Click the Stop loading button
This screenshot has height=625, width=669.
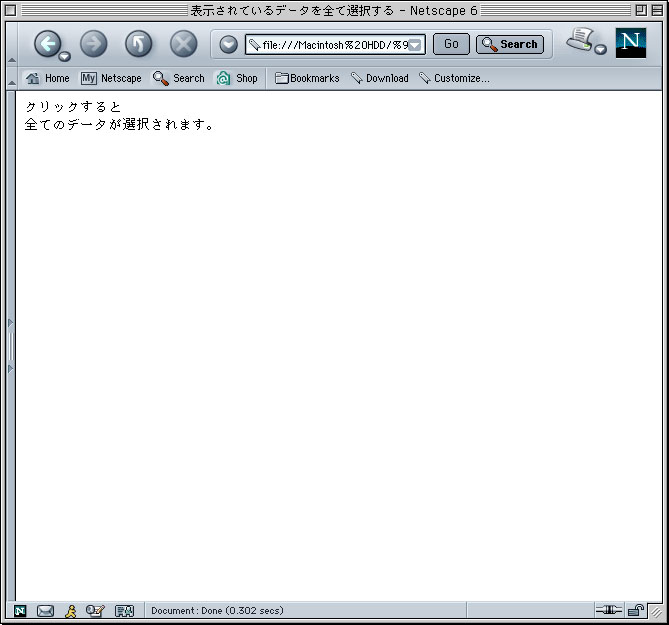coord(183,44)
